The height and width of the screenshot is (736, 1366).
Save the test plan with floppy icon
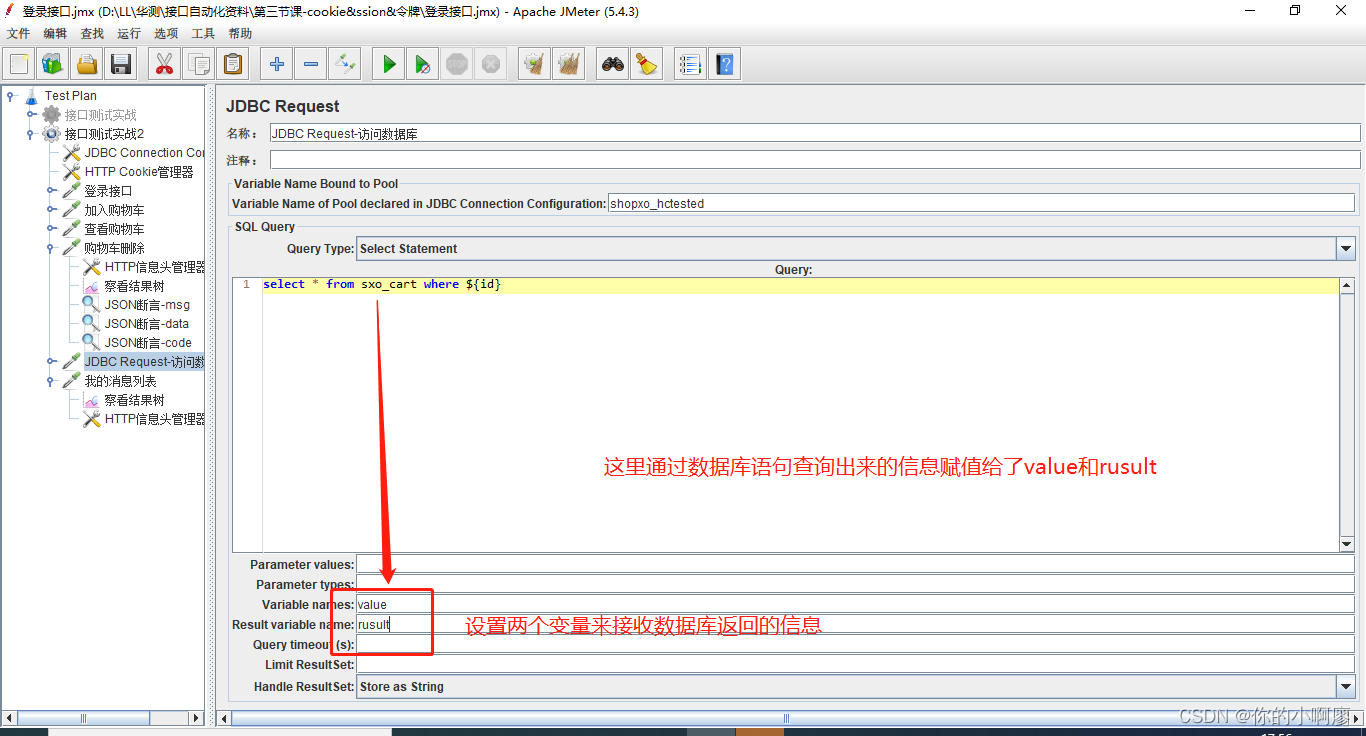121,65
